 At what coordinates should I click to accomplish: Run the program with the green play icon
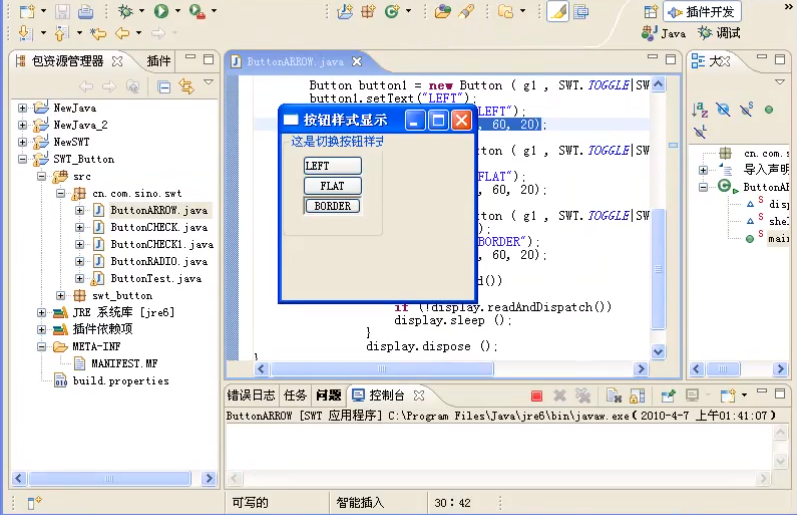pos(161,12)
